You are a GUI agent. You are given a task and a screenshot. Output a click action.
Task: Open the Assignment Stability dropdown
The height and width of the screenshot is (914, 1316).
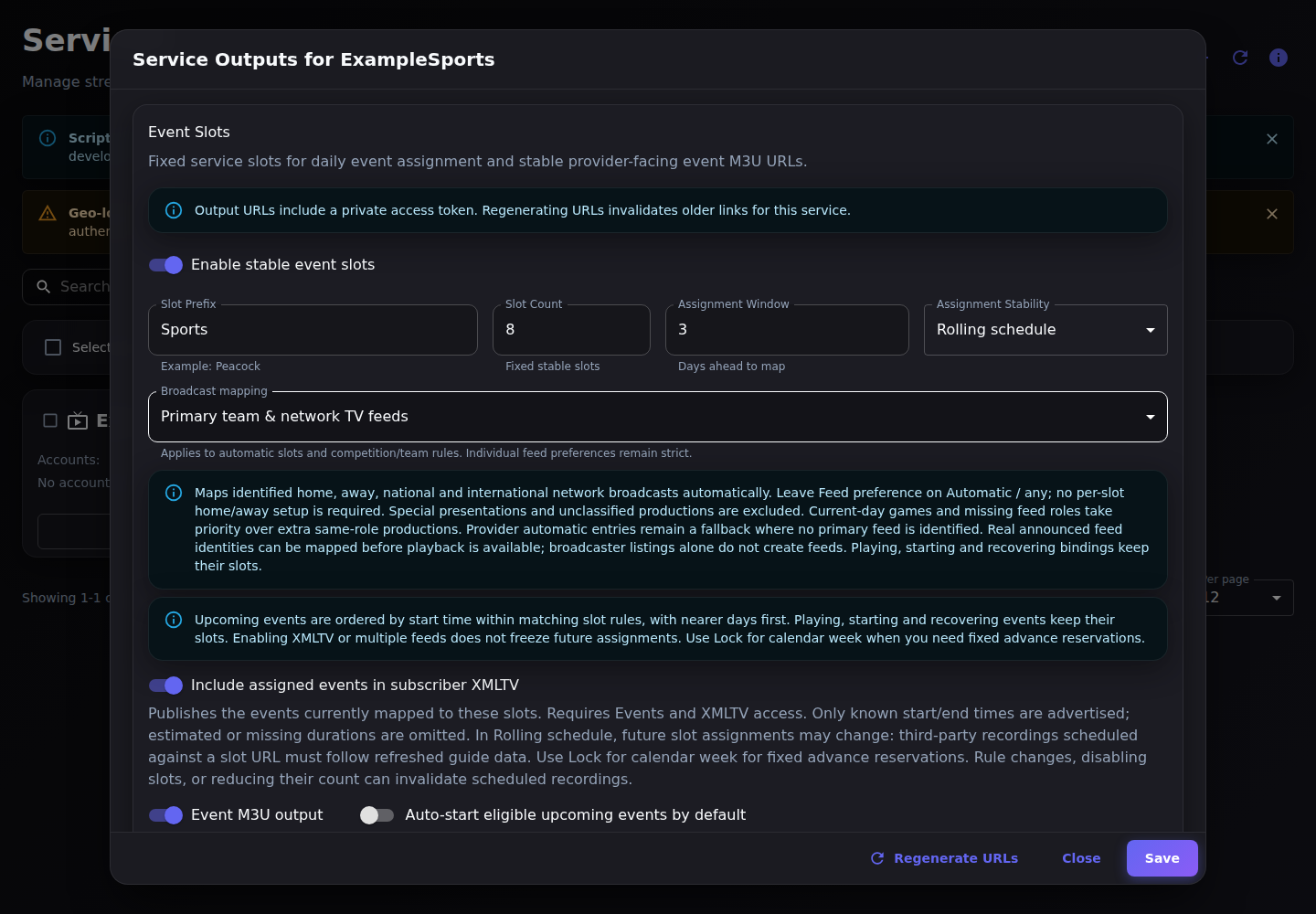1045,330
